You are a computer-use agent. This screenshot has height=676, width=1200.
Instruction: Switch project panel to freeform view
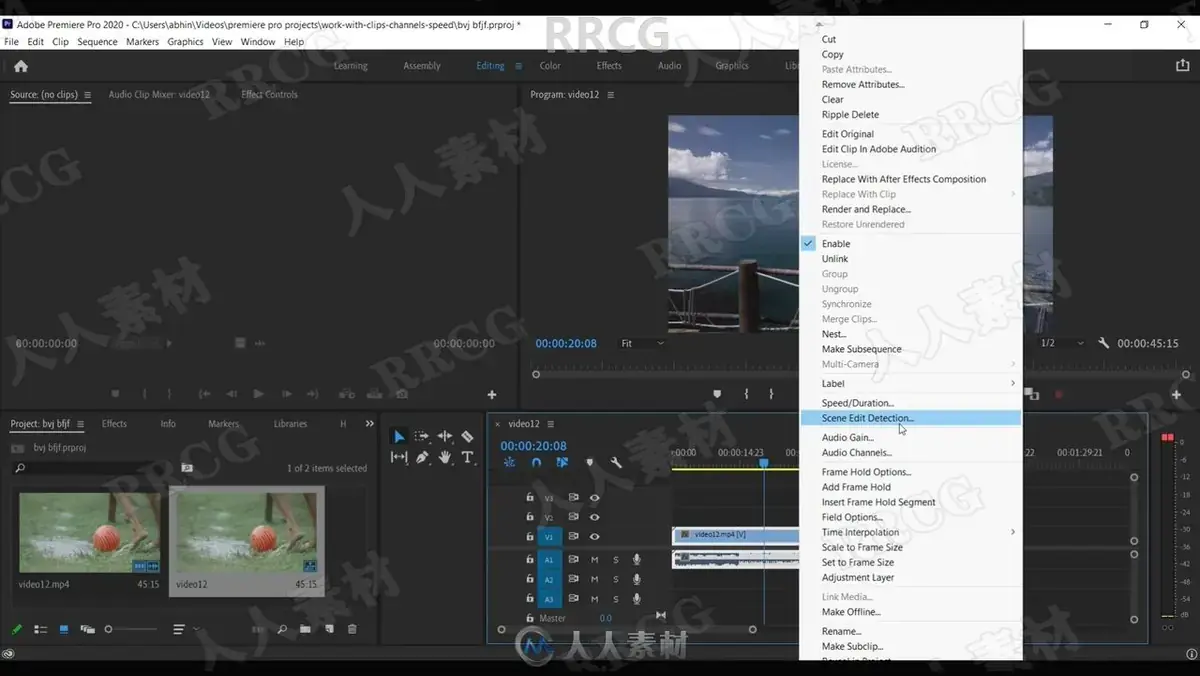point(87,629)
